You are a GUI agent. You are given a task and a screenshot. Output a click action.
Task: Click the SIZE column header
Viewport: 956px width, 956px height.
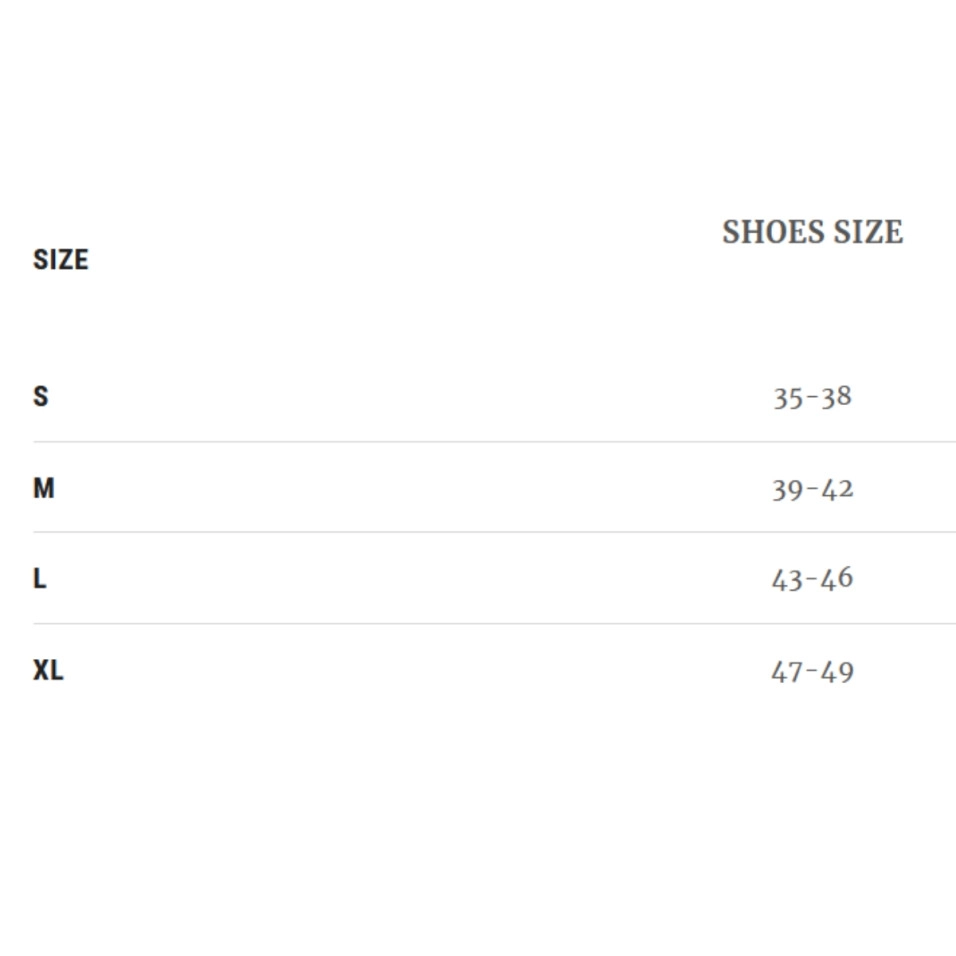tap(60, 260)
